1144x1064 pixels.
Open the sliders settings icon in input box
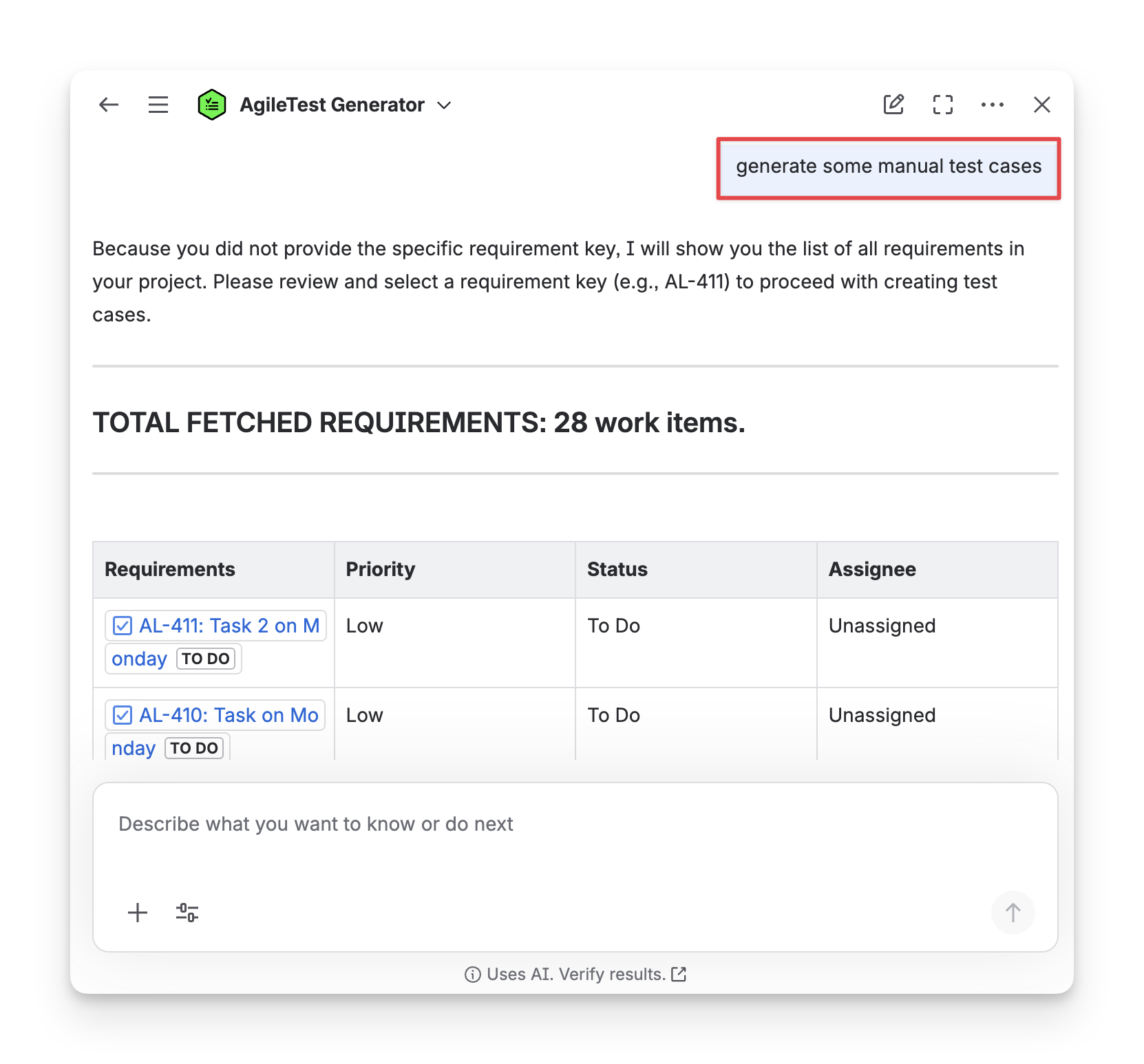(187, 913)
